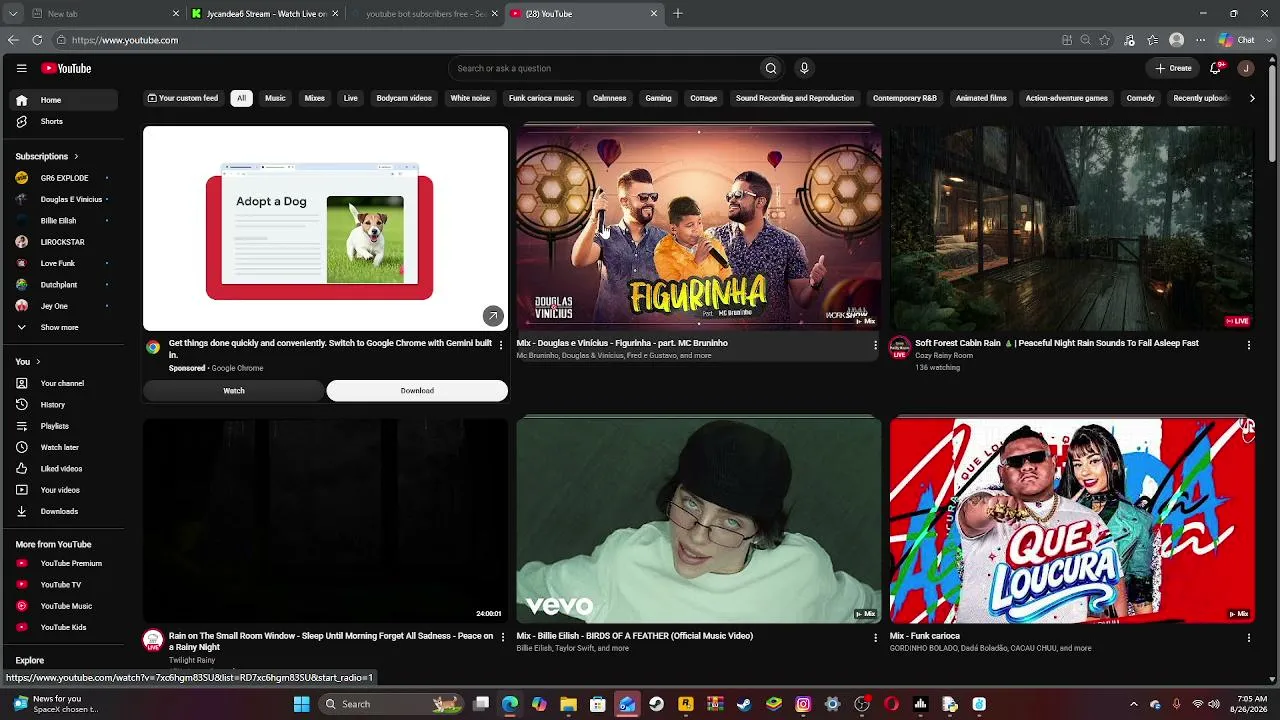Expand the Chat sidebar dropdown arrow
The width and height of the screenshot is (1280, 720).
[1267, 40]
